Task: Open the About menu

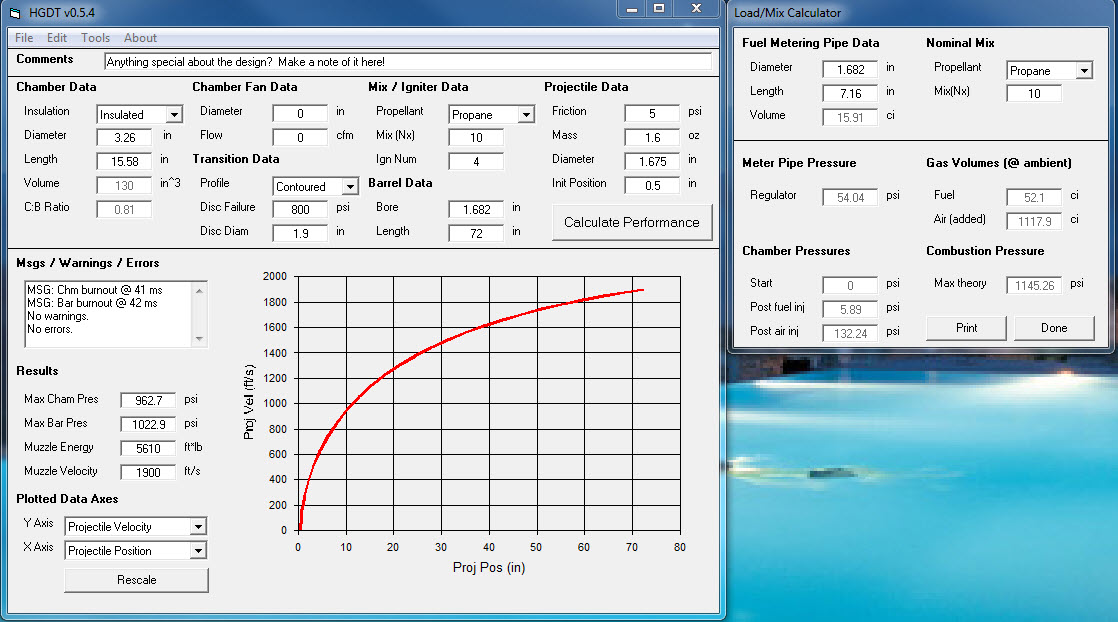Action: click(140, 38)
